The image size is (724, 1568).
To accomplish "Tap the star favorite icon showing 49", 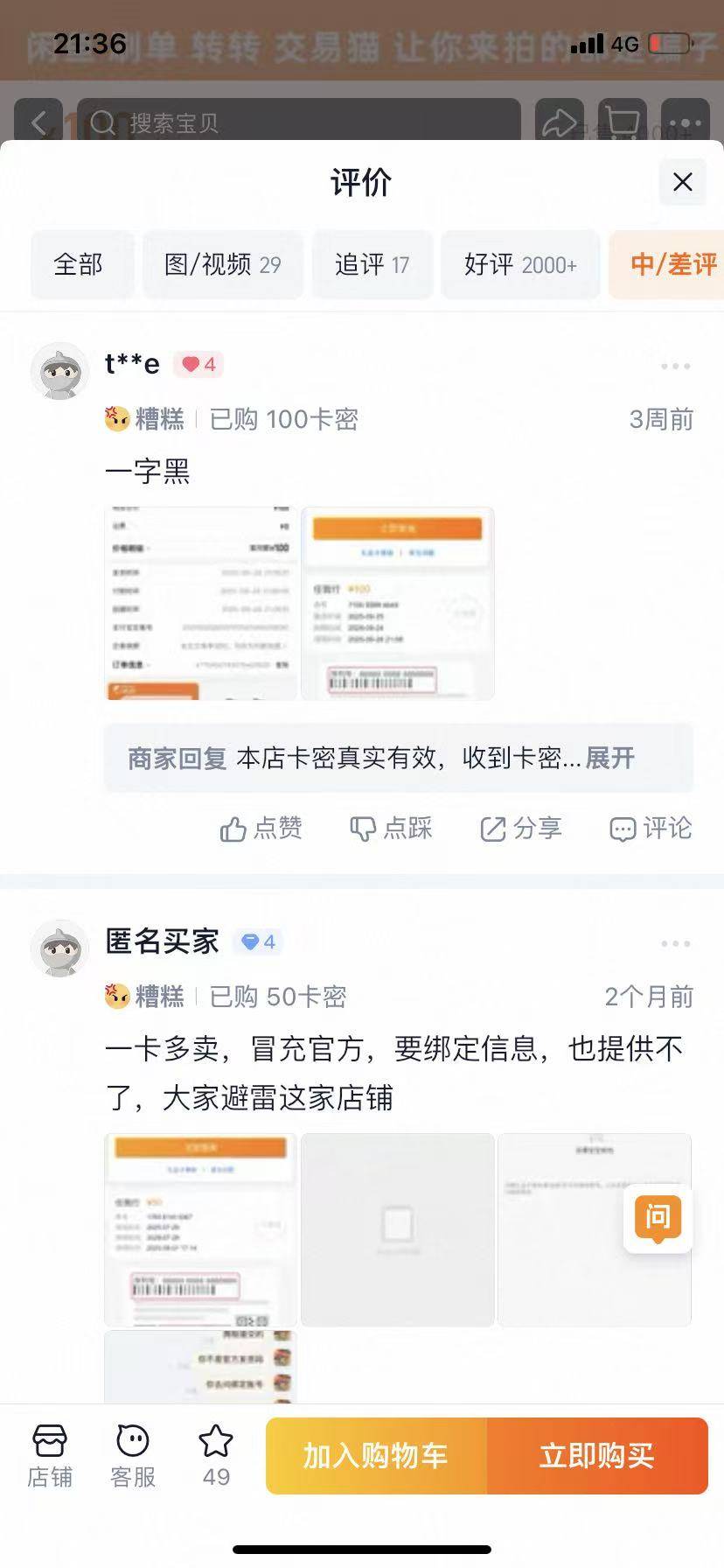I will click(x=216, y=1456).
